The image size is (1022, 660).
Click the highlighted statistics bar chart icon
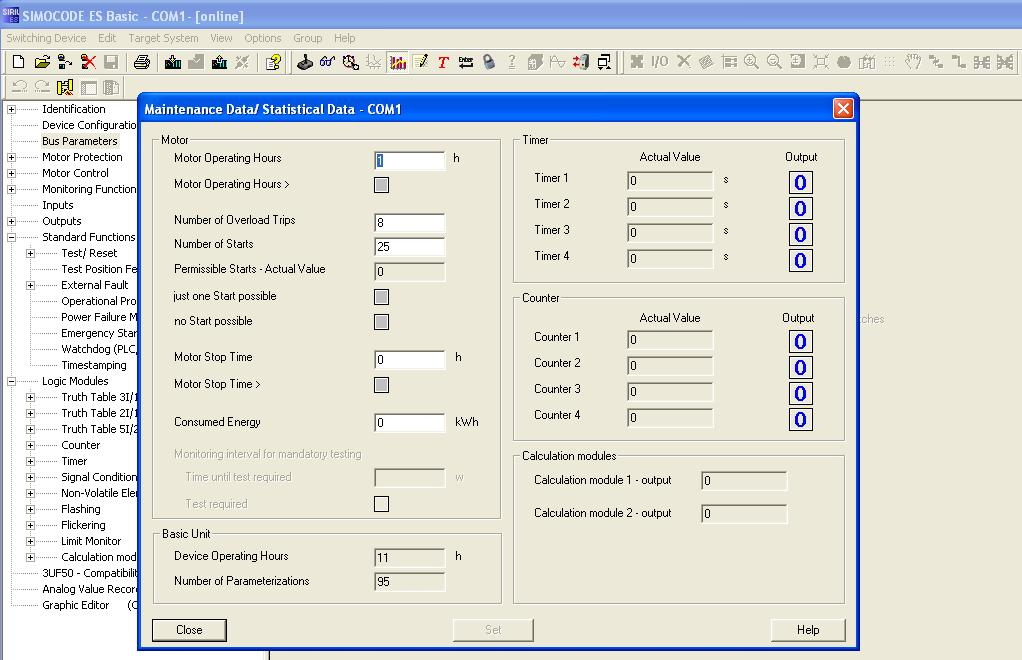click(397, 62)
